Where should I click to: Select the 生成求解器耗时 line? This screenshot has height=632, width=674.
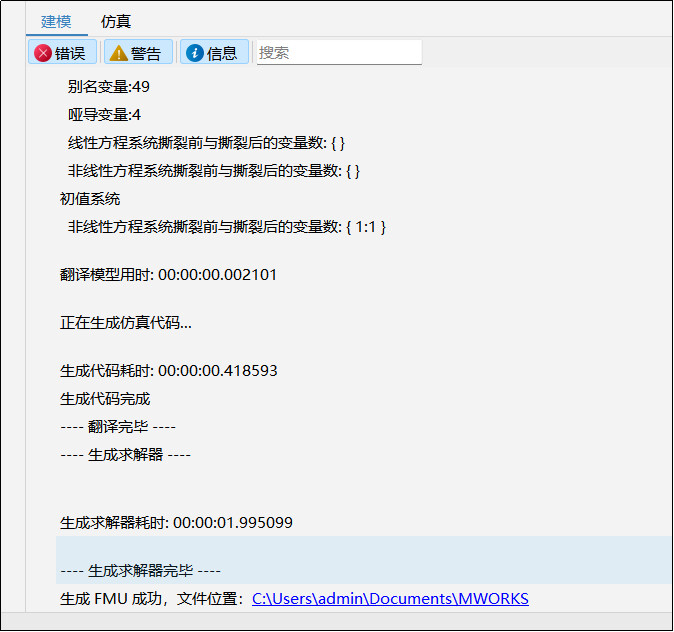pyautogui.click(x=176, y=522)
